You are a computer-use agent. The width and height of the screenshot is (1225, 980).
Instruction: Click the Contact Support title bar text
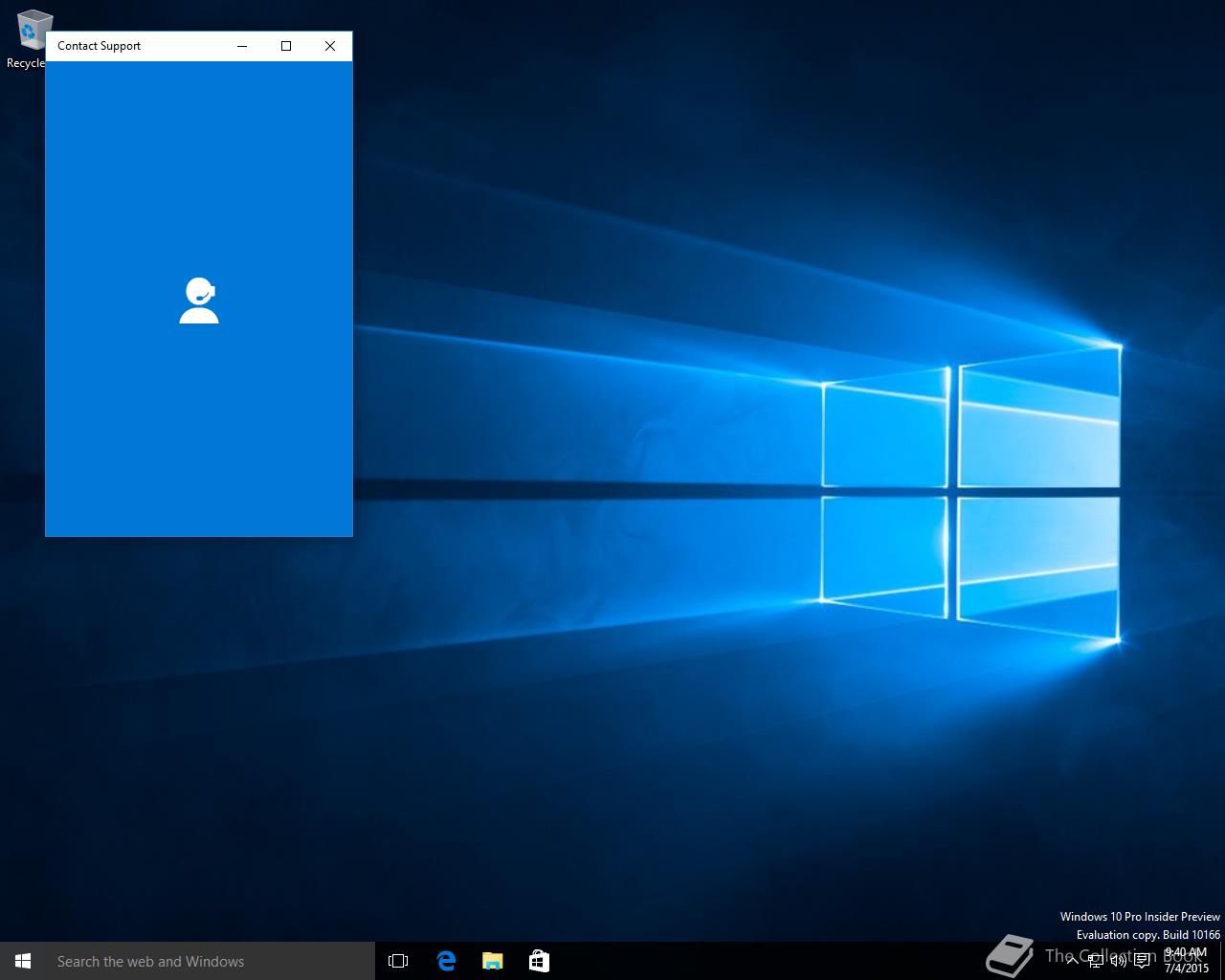click(x=99, y=46)
